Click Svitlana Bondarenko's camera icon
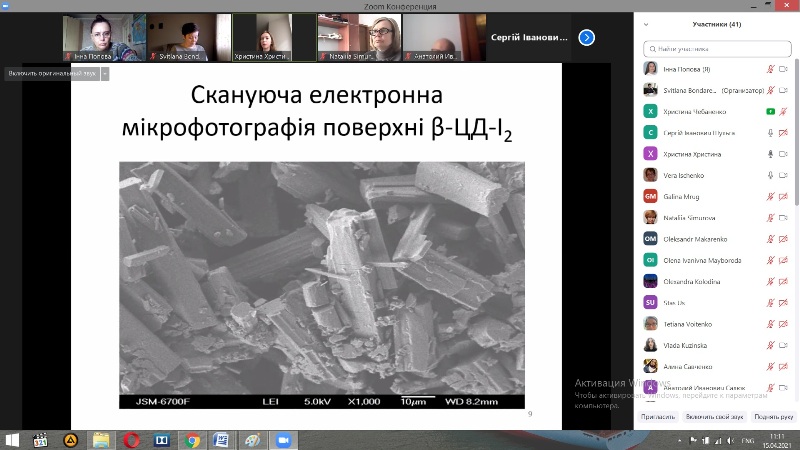 [784, 90]
